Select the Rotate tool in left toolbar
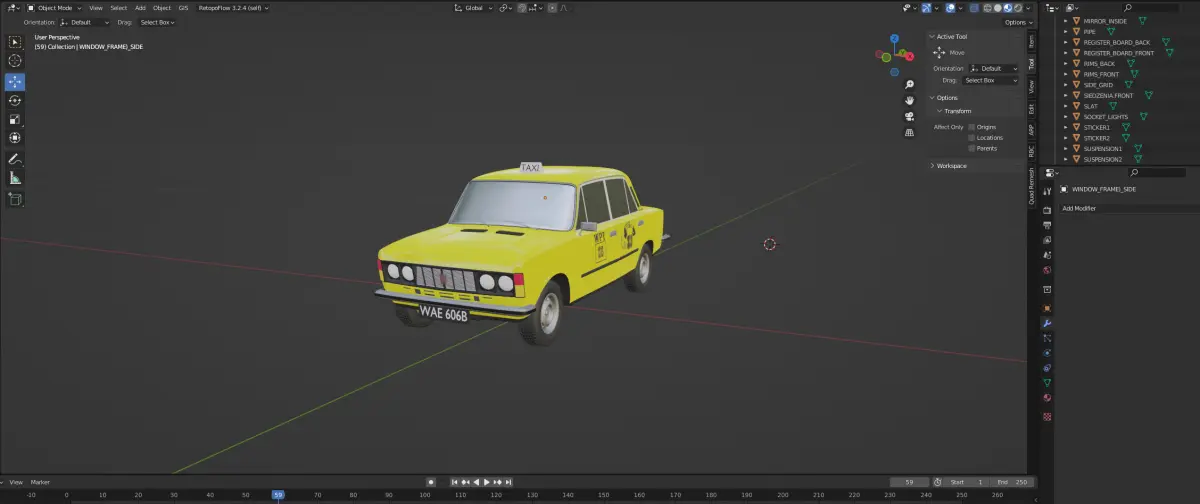 [15, 100]
